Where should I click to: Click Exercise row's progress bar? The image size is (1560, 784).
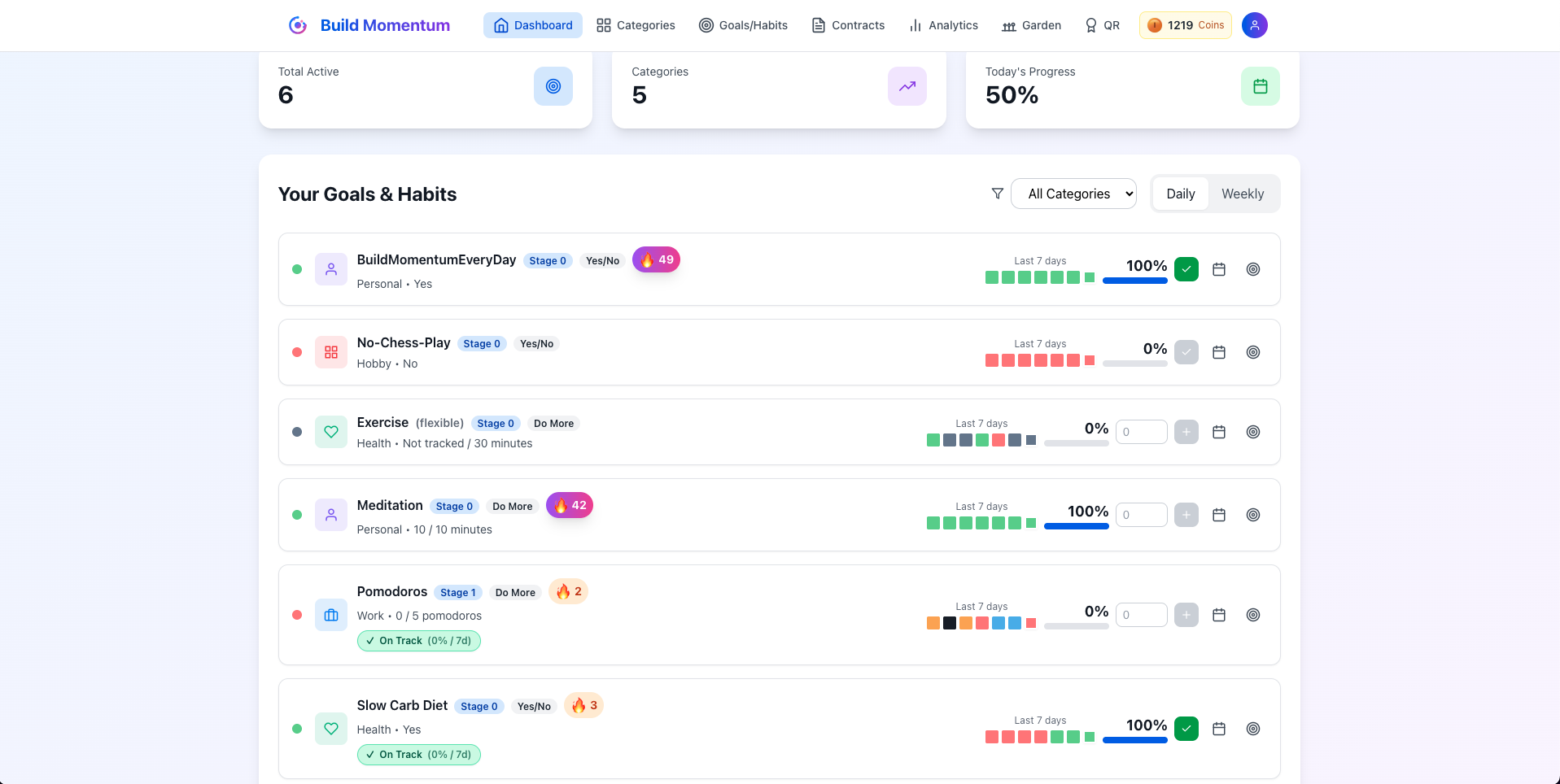click(1076, 443)
